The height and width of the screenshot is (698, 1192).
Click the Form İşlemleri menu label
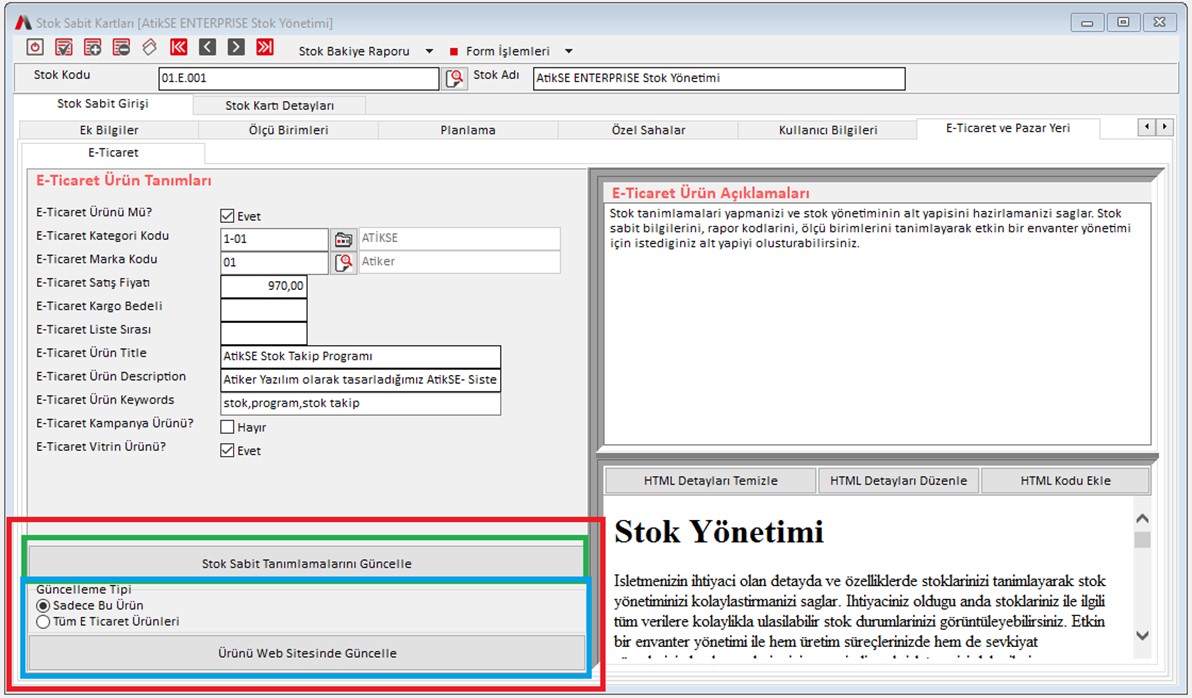[508, 52]
